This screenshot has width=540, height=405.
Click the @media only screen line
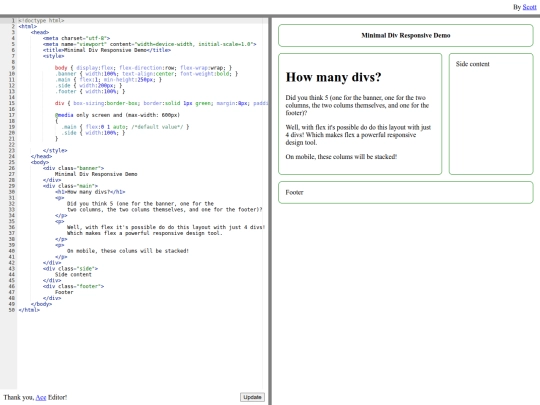(117, 115)
